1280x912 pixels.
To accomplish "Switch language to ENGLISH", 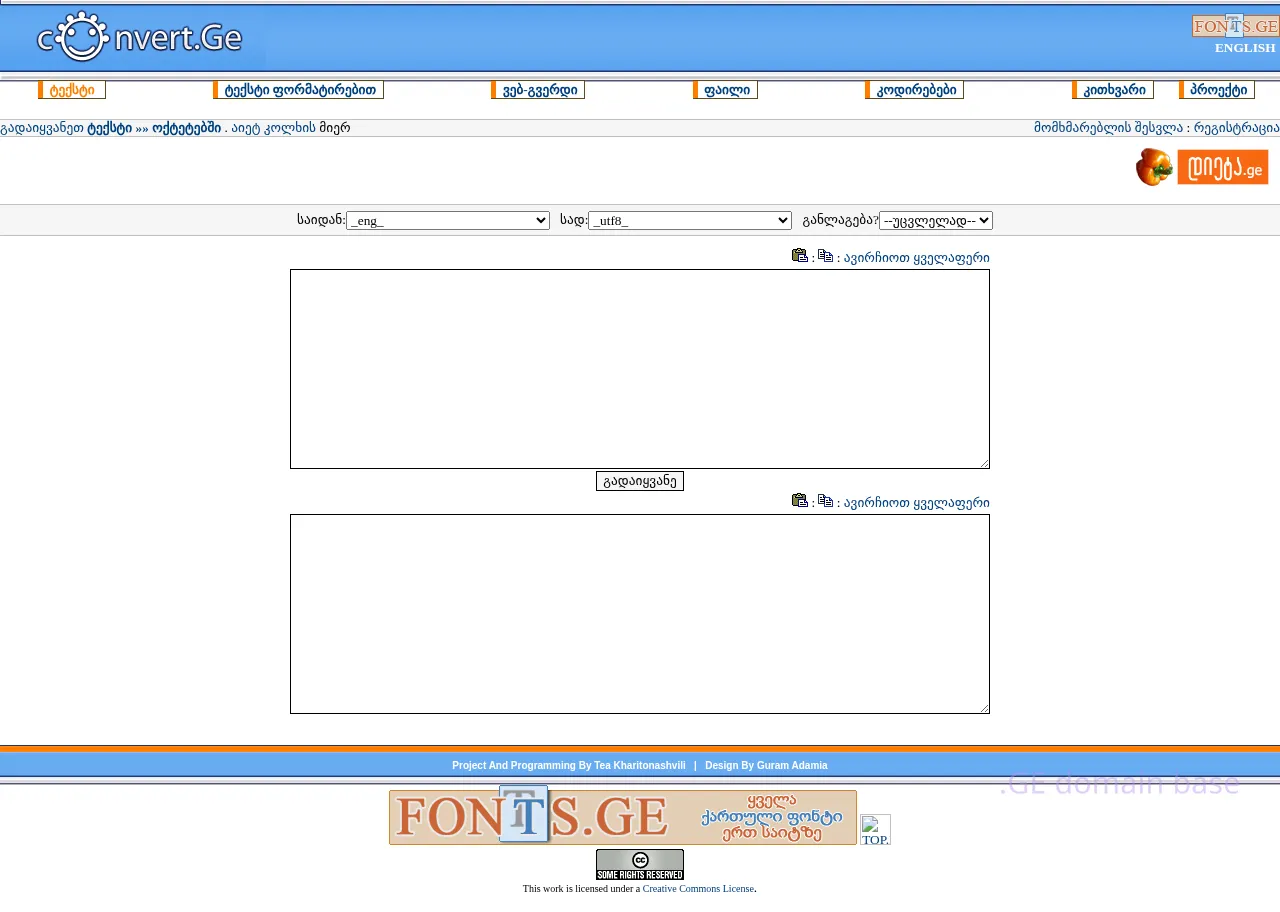I will 1244,48.
